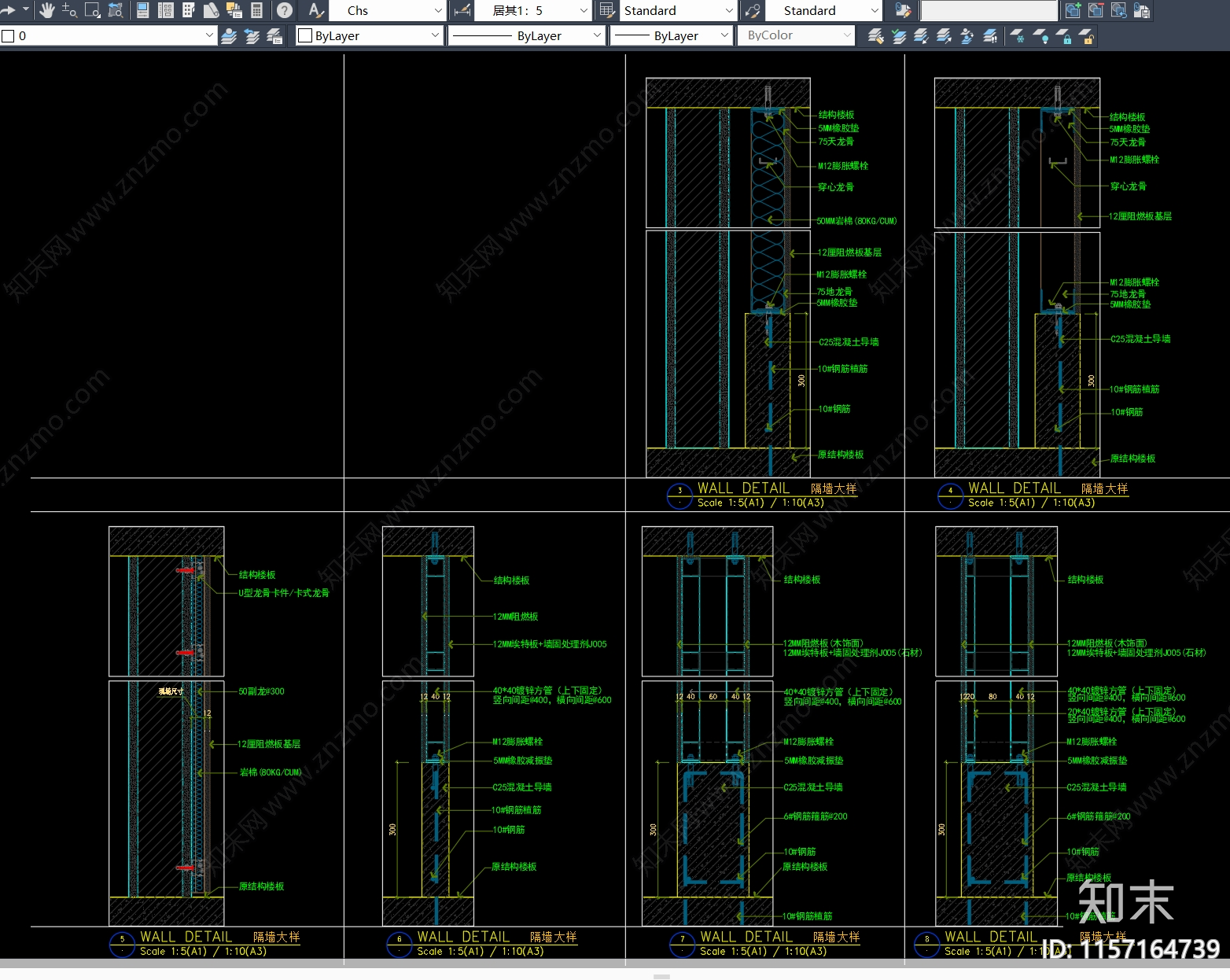The image size is (1230, 980).
Task: Select '50MM岩棉(80KG/CUM)' label in detail 3
Action: (856, 221)
